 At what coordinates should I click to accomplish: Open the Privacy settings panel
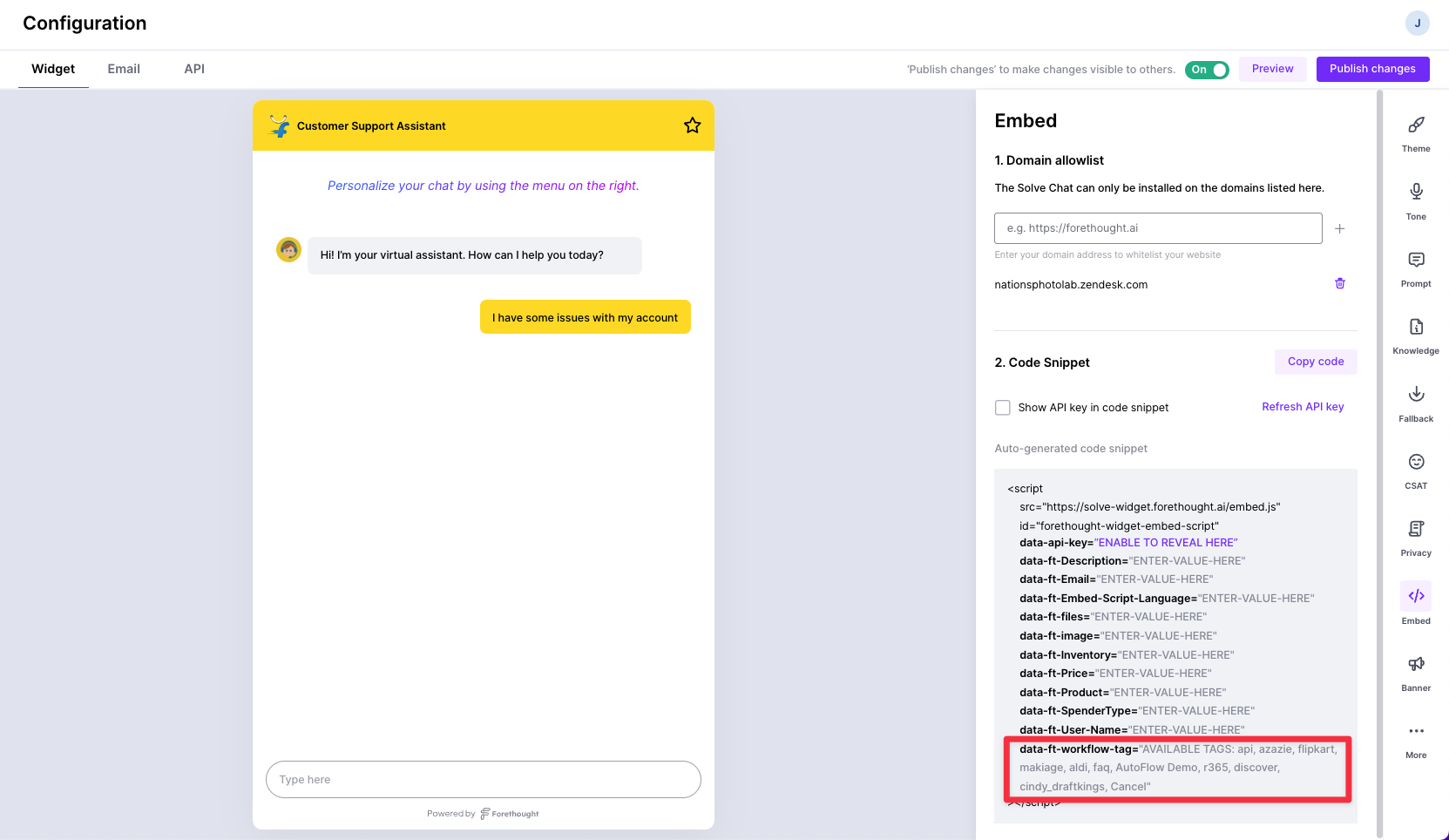click(1416, 539)
